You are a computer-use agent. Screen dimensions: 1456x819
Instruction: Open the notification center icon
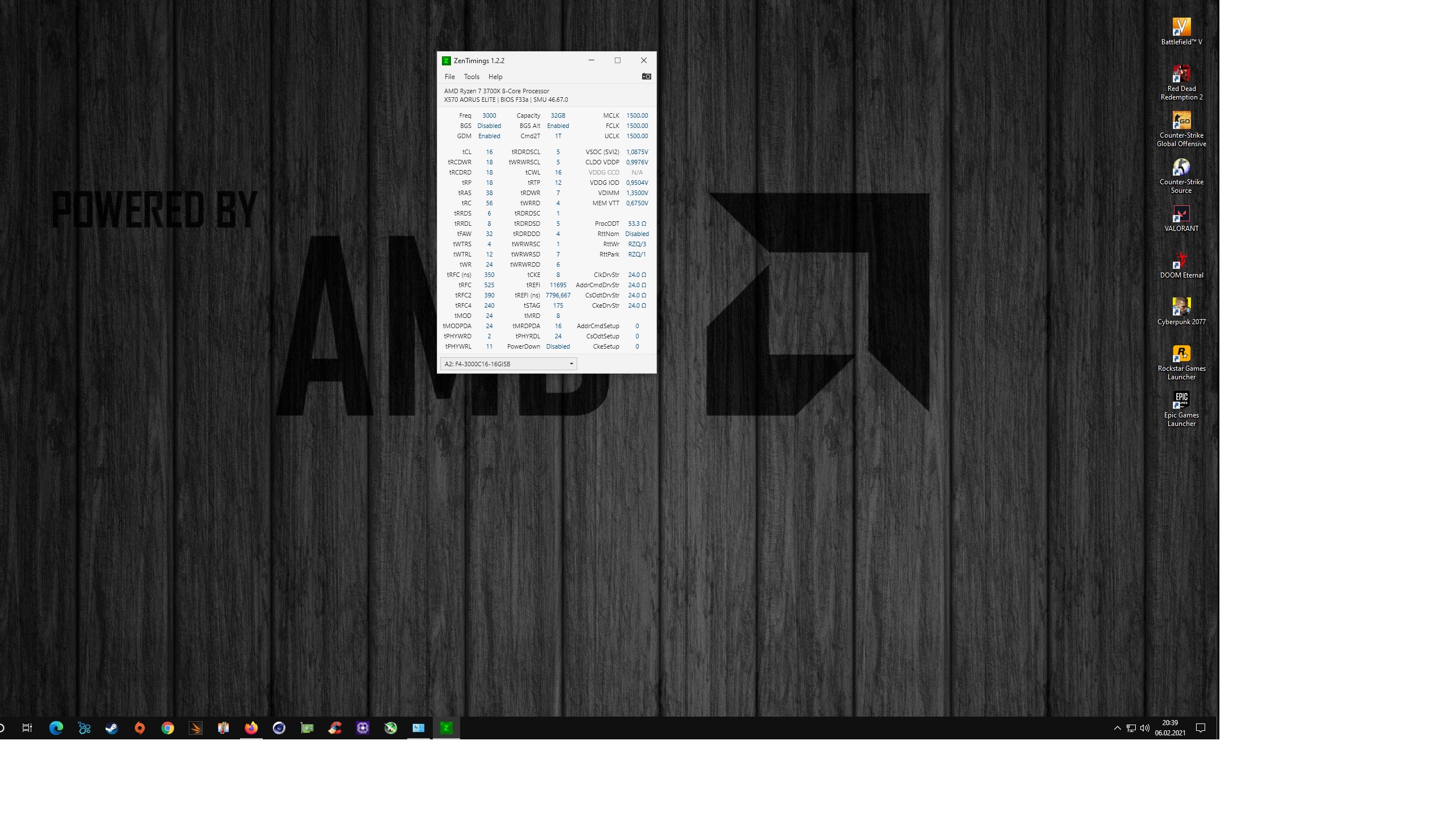[x=1201, y=728]
